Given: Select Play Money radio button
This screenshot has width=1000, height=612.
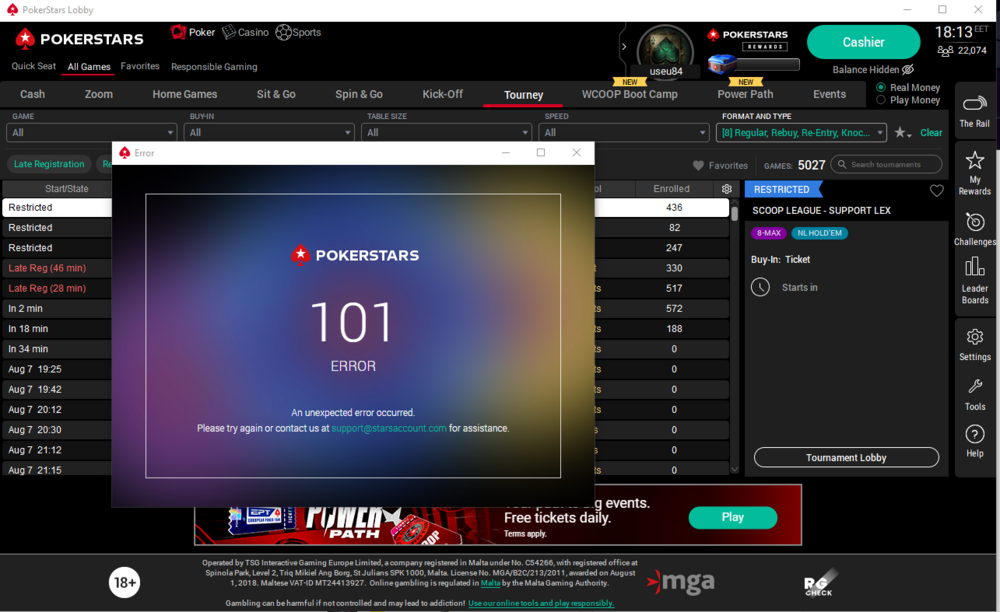Looking at the screenshot, I should [x=881, y=100].
